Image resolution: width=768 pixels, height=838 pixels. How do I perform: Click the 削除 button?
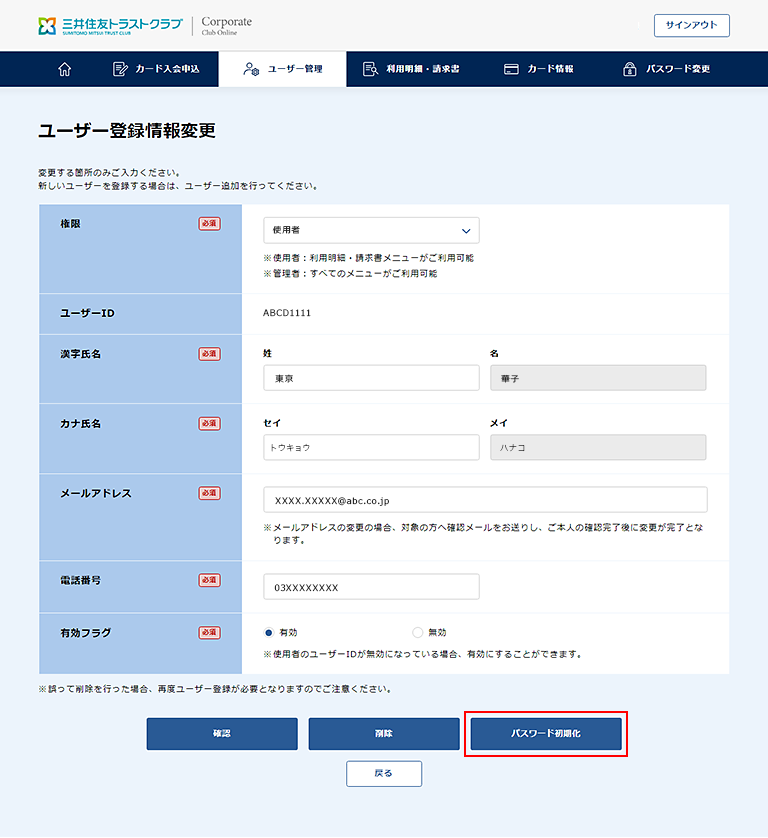click(384, 733)
